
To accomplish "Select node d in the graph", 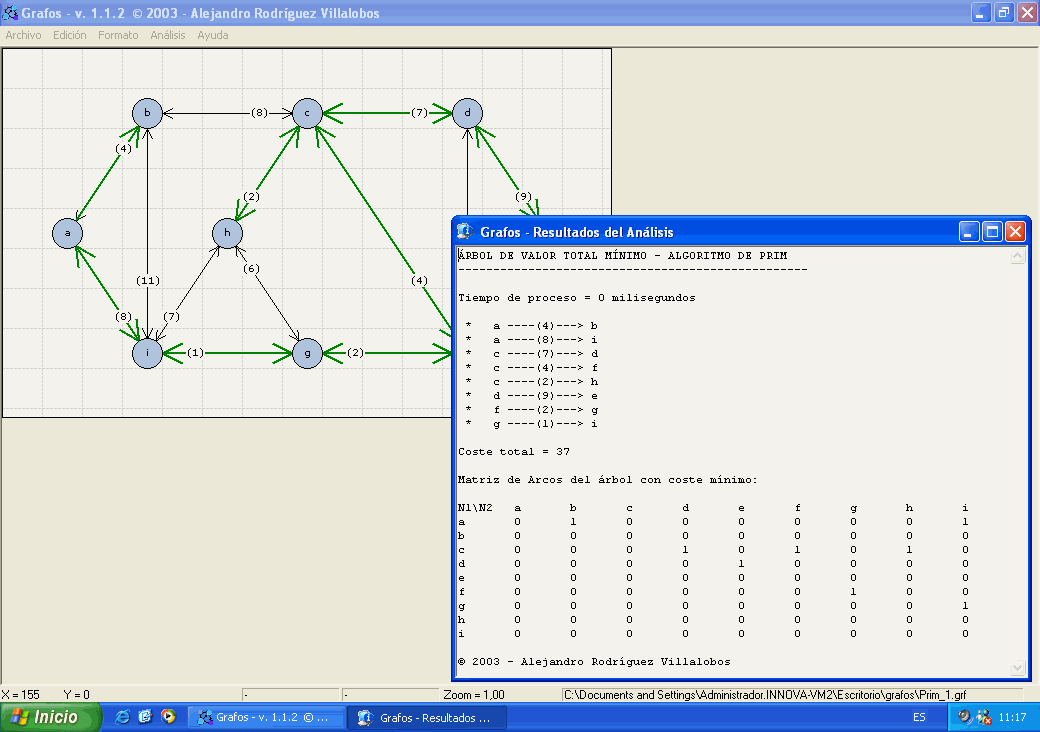I will pos(467,113).
